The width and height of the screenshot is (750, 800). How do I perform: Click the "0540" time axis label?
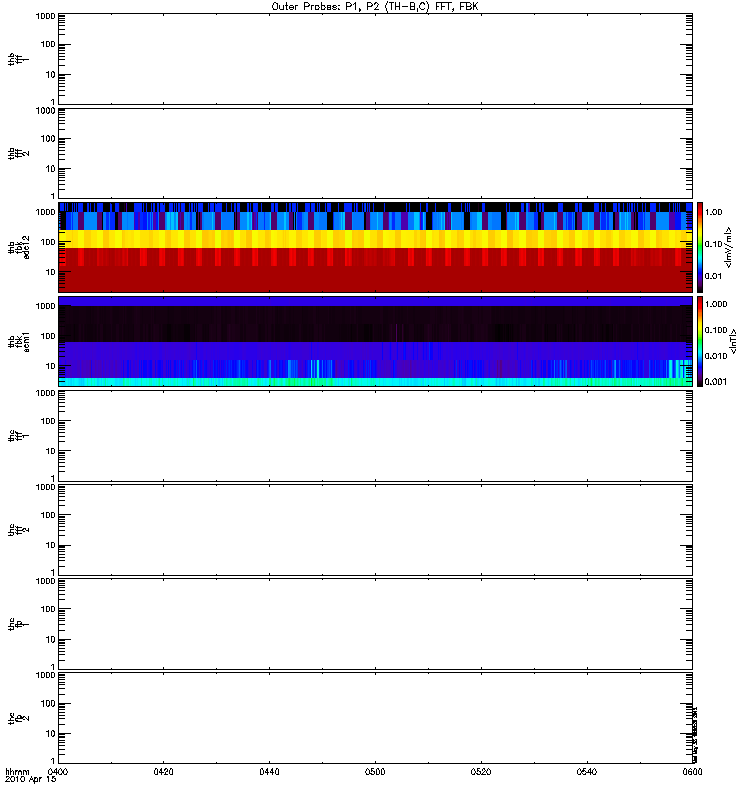(587, 771)
